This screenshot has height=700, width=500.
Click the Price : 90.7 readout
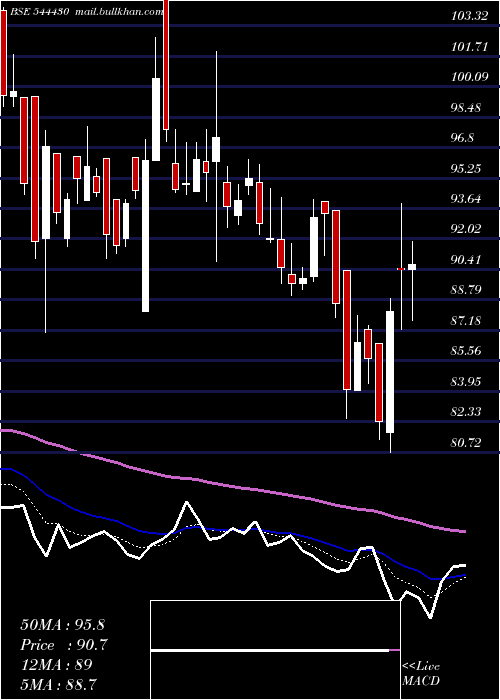pos(64,645)
